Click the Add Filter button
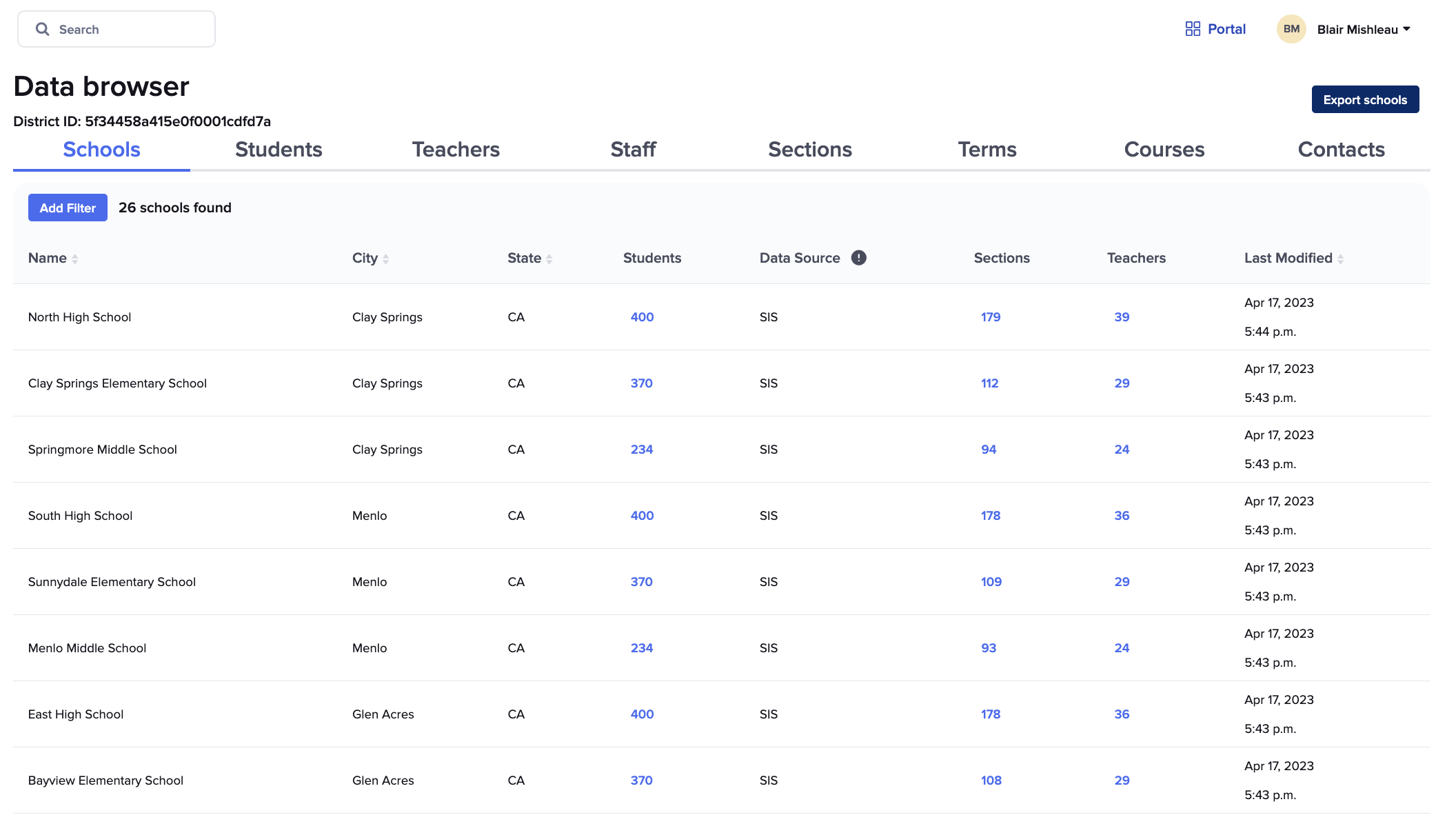The width and height of the screenshot is (1456, 815). pyautogui.click(x=67, y=208)
